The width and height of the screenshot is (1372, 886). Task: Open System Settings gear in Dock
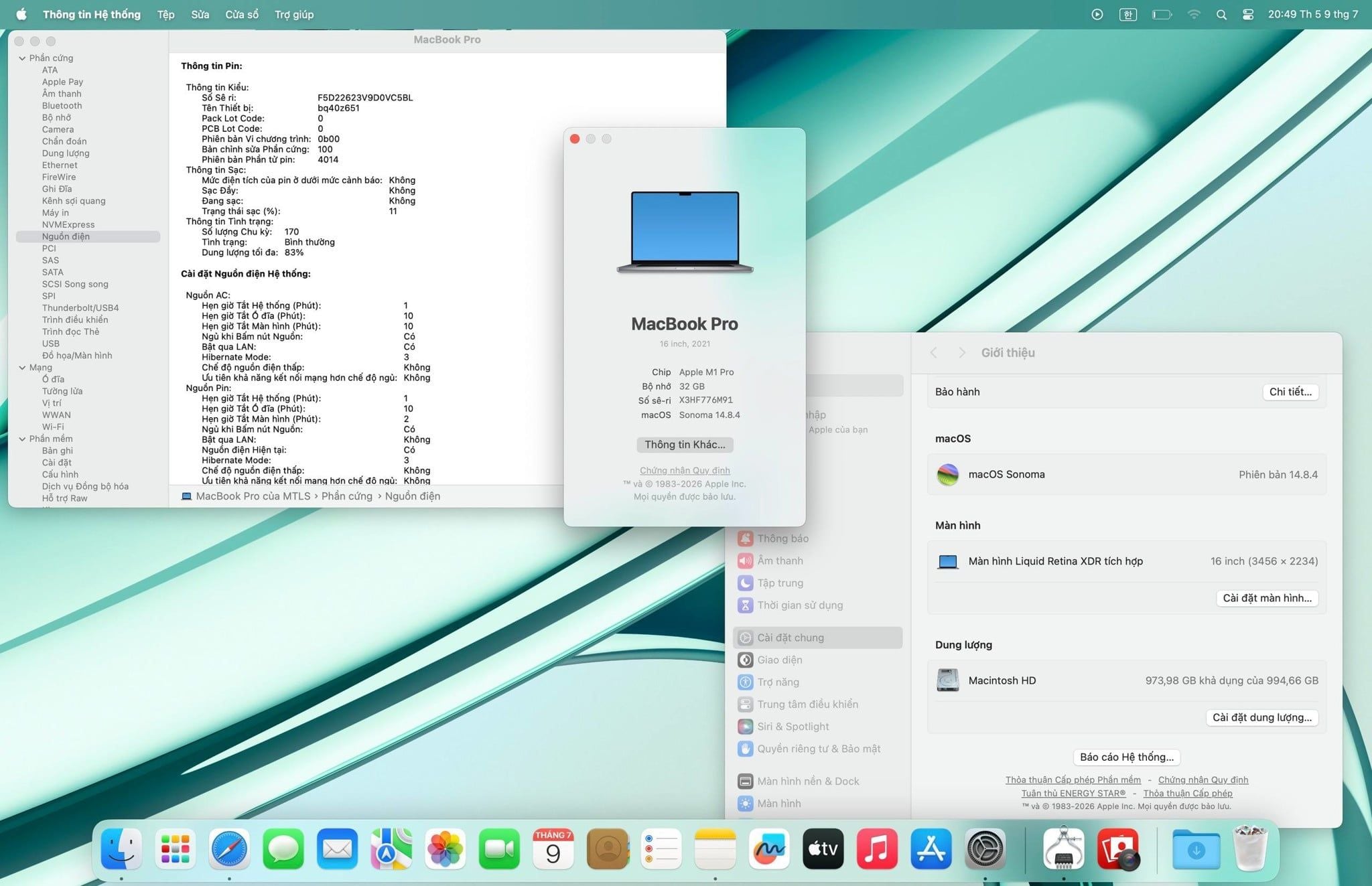(985, 848)
